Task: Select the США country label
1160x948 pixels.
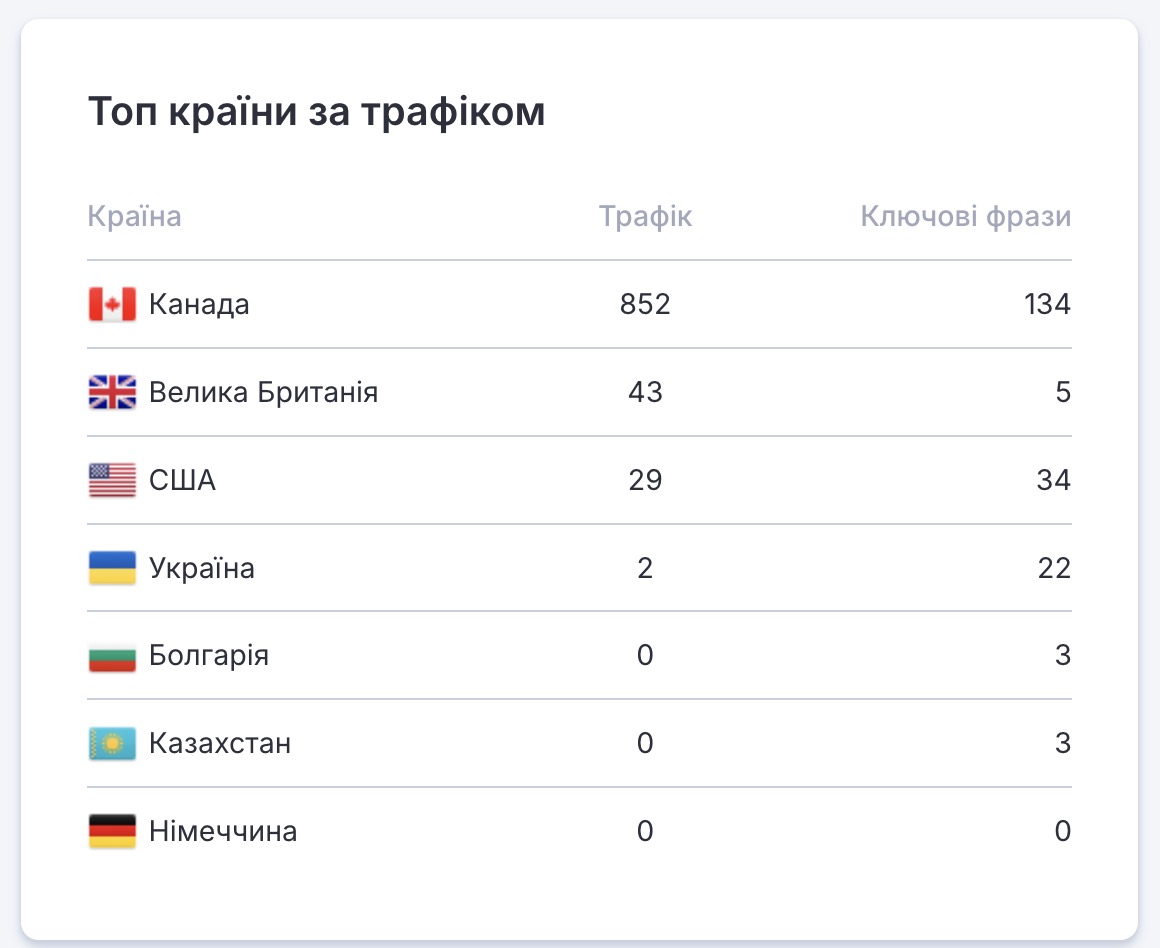Action: (182, 480)
